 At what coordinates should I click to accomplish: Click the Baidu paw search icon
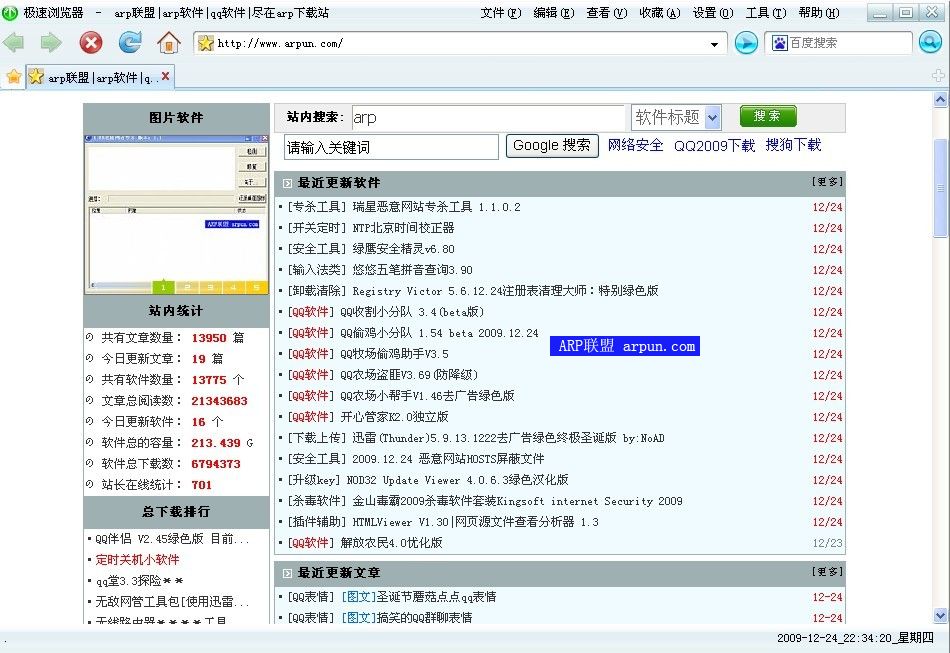tap(780, 43)
